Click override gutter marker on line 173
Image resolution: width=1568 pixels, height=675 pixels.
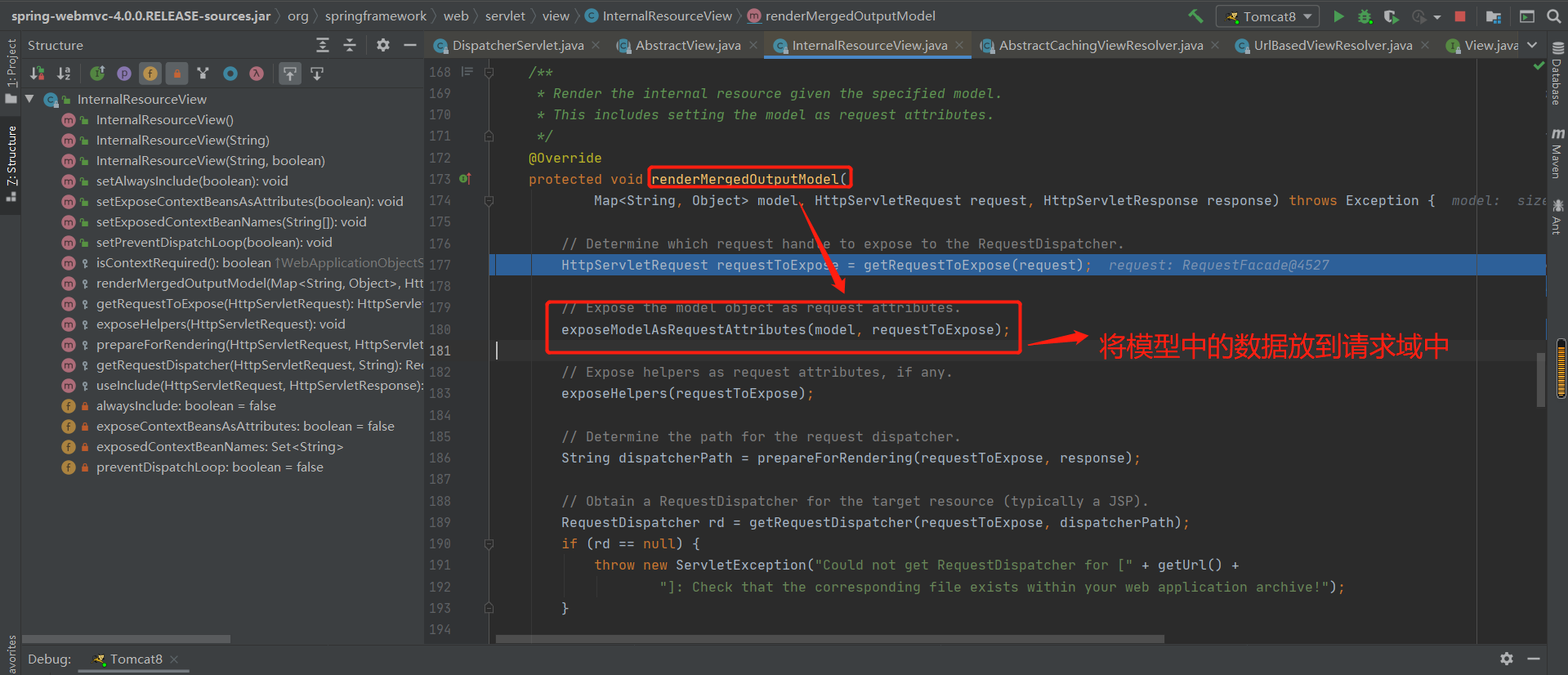click(x=465, y=179)
